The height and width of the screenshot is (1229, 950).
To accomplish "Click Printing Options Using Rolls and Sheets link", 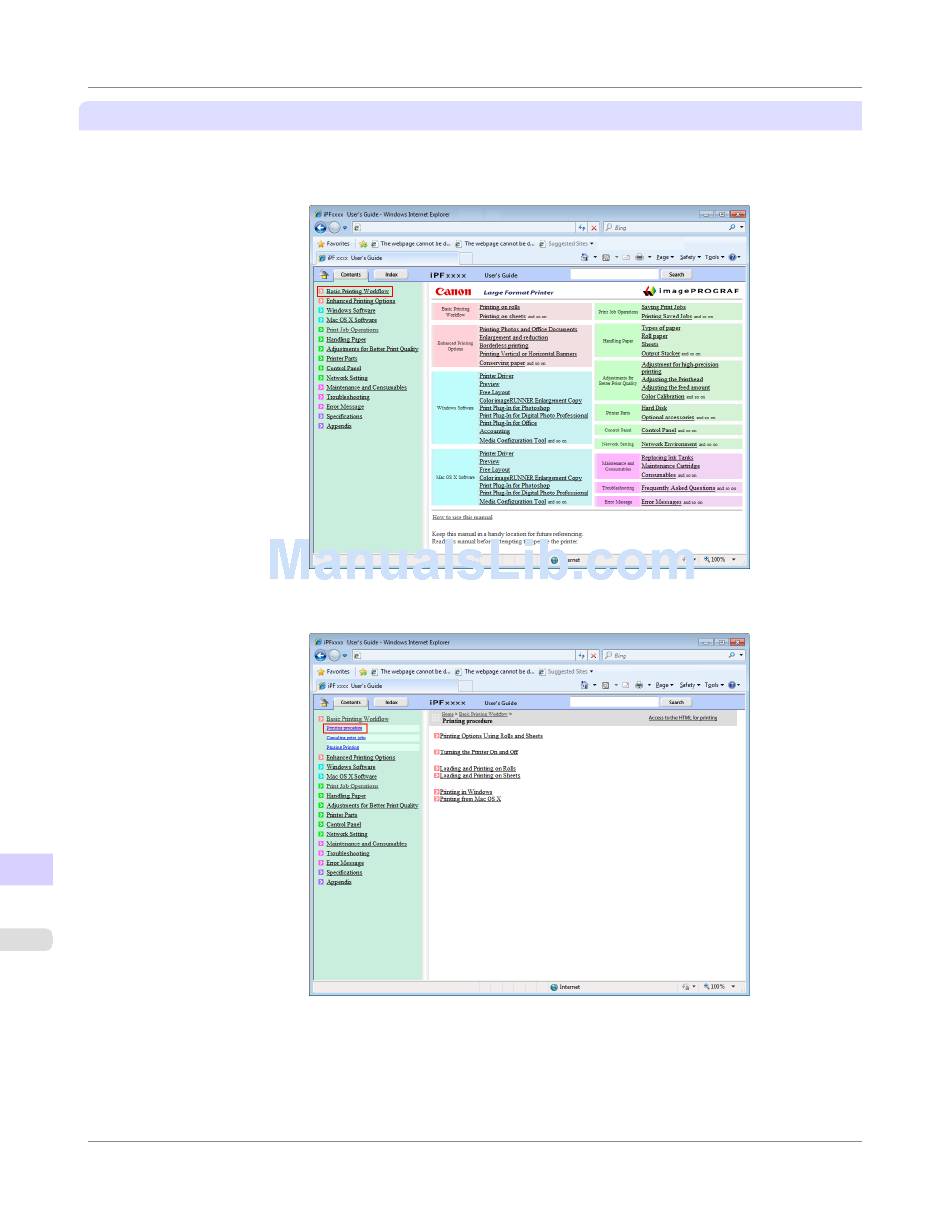I will click(491, 736).
